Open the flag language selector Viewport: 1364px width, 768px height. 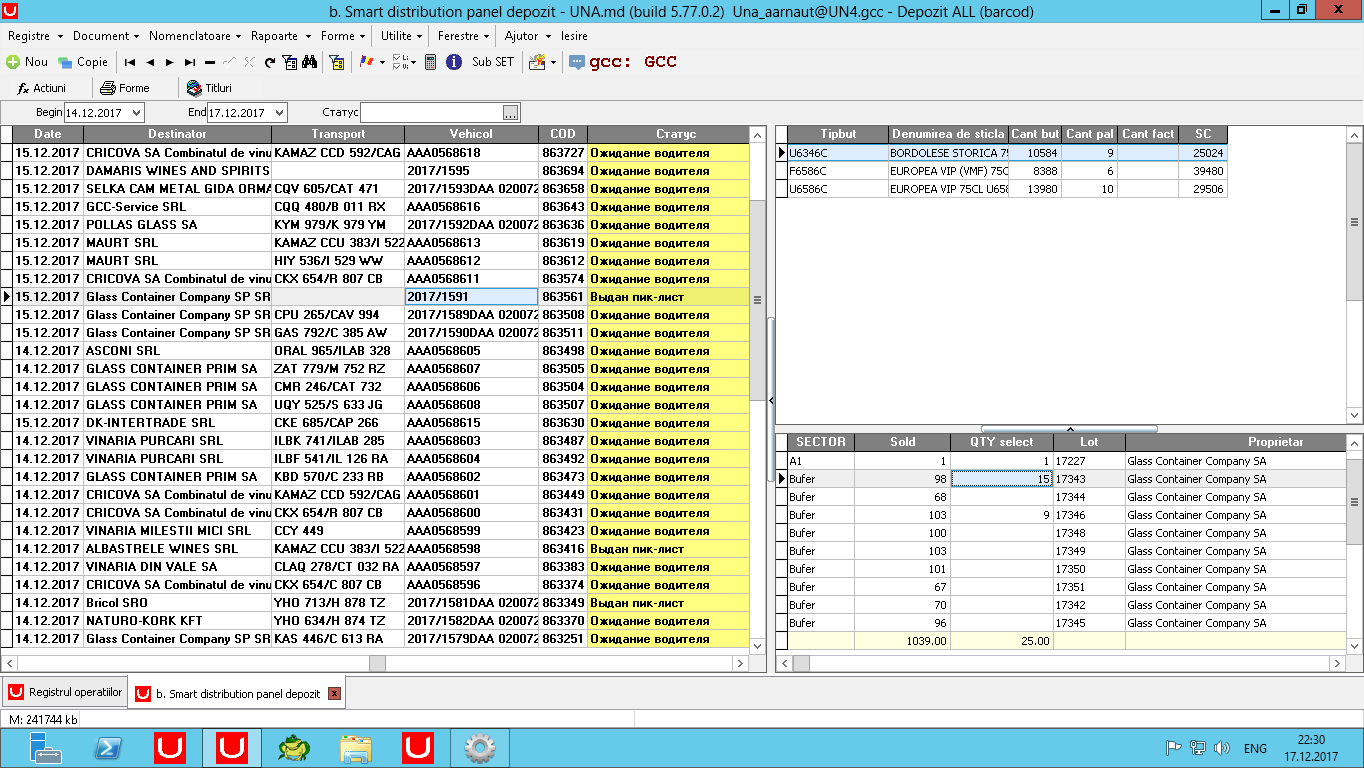(x=370, y=62)
